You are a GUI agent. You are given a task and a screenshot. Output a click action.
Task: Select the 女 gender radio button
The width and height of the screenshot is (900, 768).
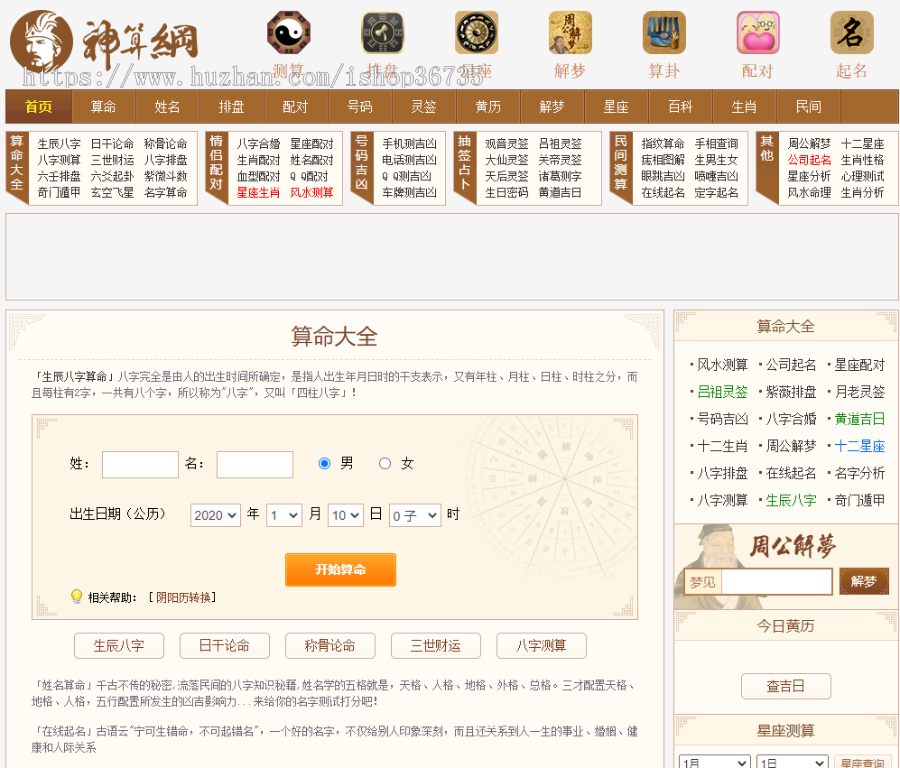point(385,464)
